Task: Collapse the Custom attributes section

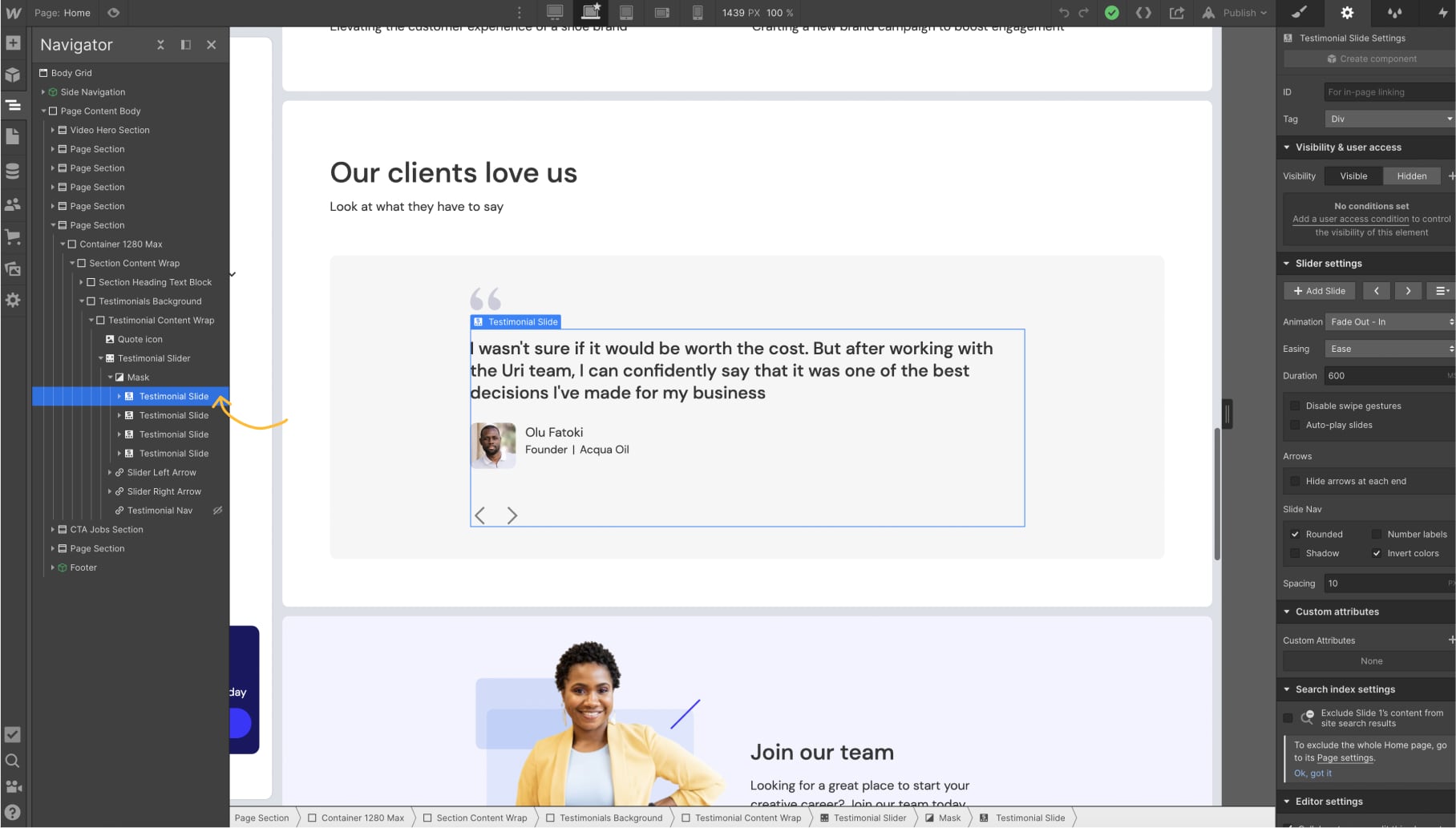Action: (x=1287, y=612)
